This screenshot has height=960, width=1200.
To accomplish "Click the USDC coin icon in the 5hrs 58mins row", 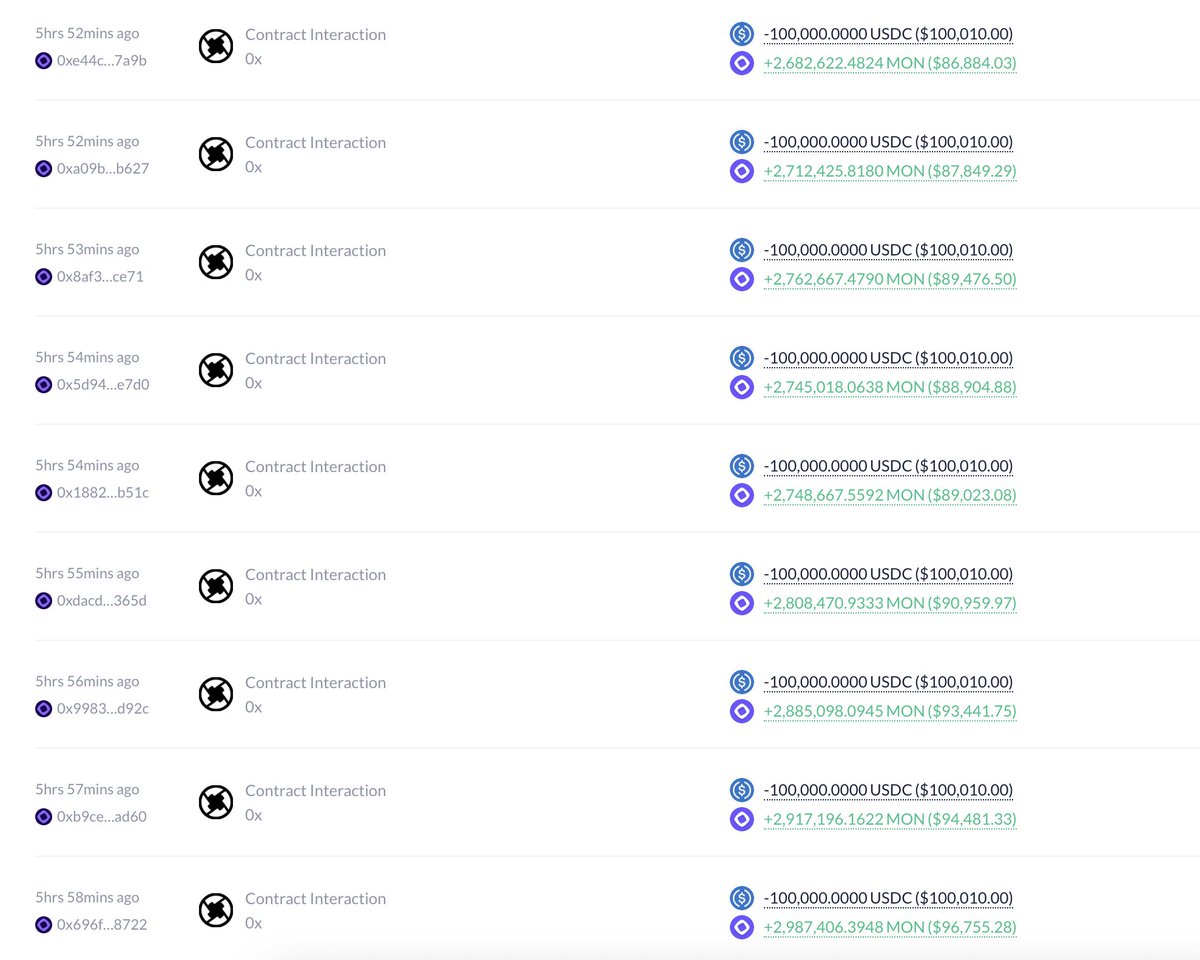I will pos(741,898).
